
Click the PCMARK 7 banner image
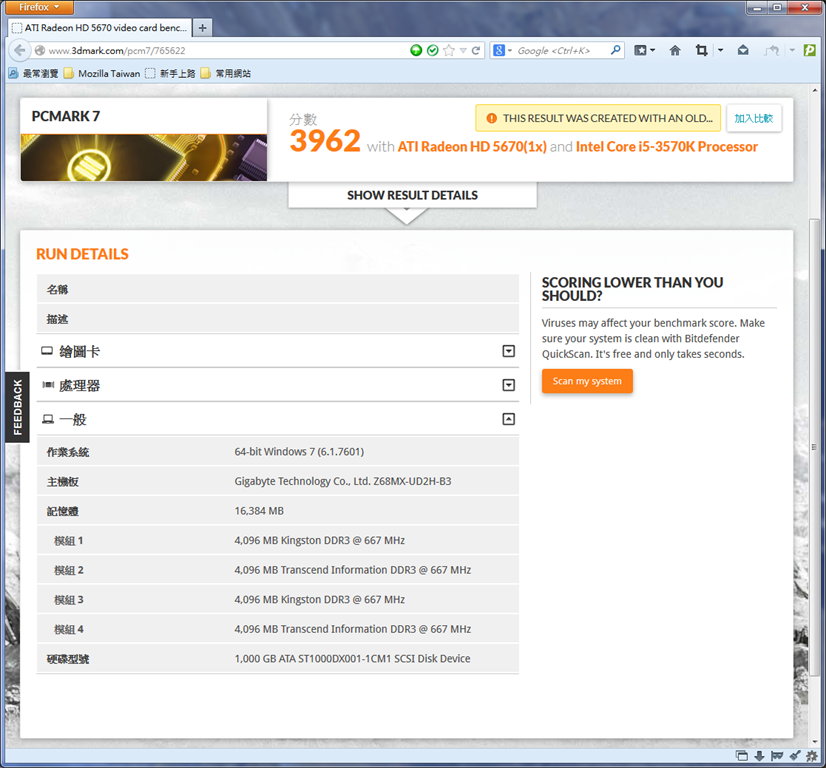click(144, 157)
